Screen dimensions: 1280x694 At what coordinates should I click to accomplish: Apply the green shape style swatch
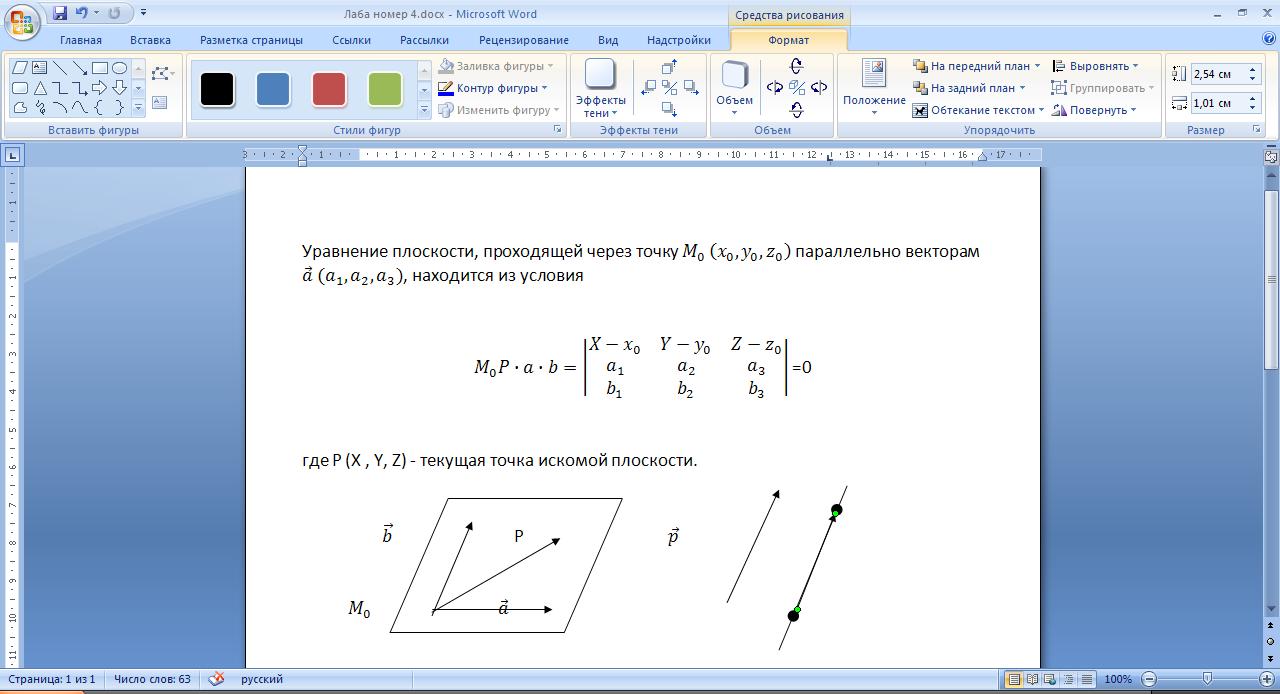385,89
